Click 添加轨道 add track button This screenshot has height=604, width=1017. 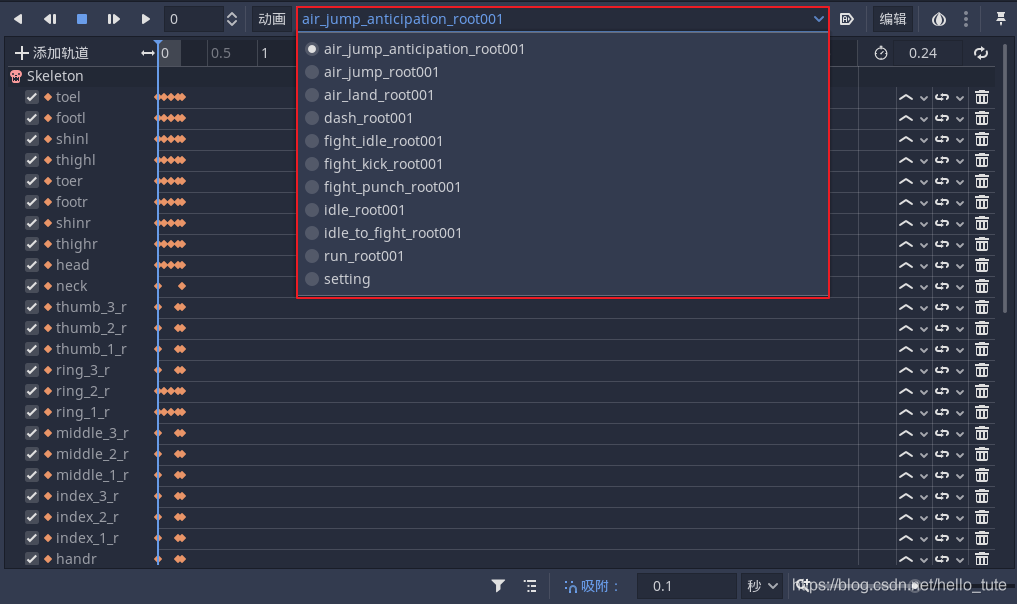point(51,53)
